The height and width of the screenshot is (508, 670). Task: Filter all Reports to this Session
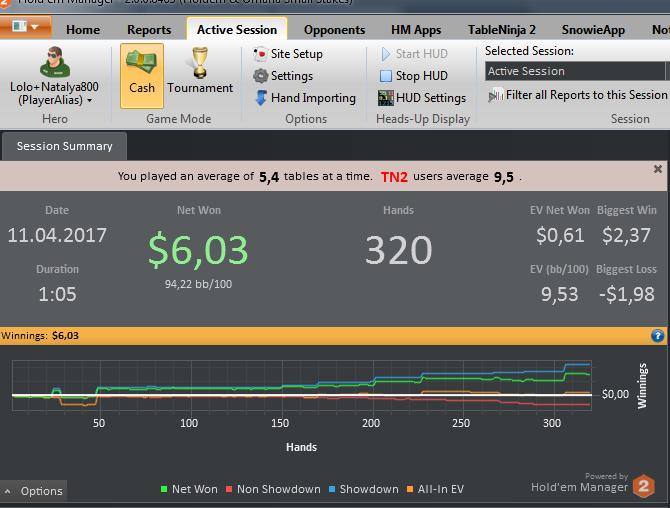click(x=587, y=95)
